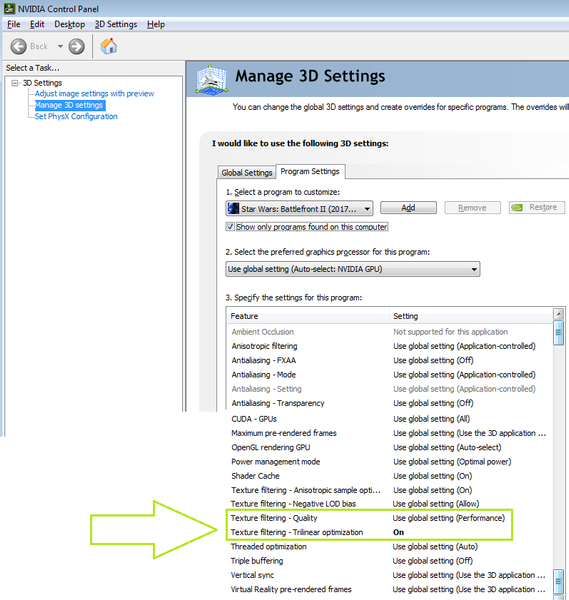The width and height of the screenshot is (569, 600).
Task: Select the Maximum pre-rendered frames row
Action: [x=389, y=433]
